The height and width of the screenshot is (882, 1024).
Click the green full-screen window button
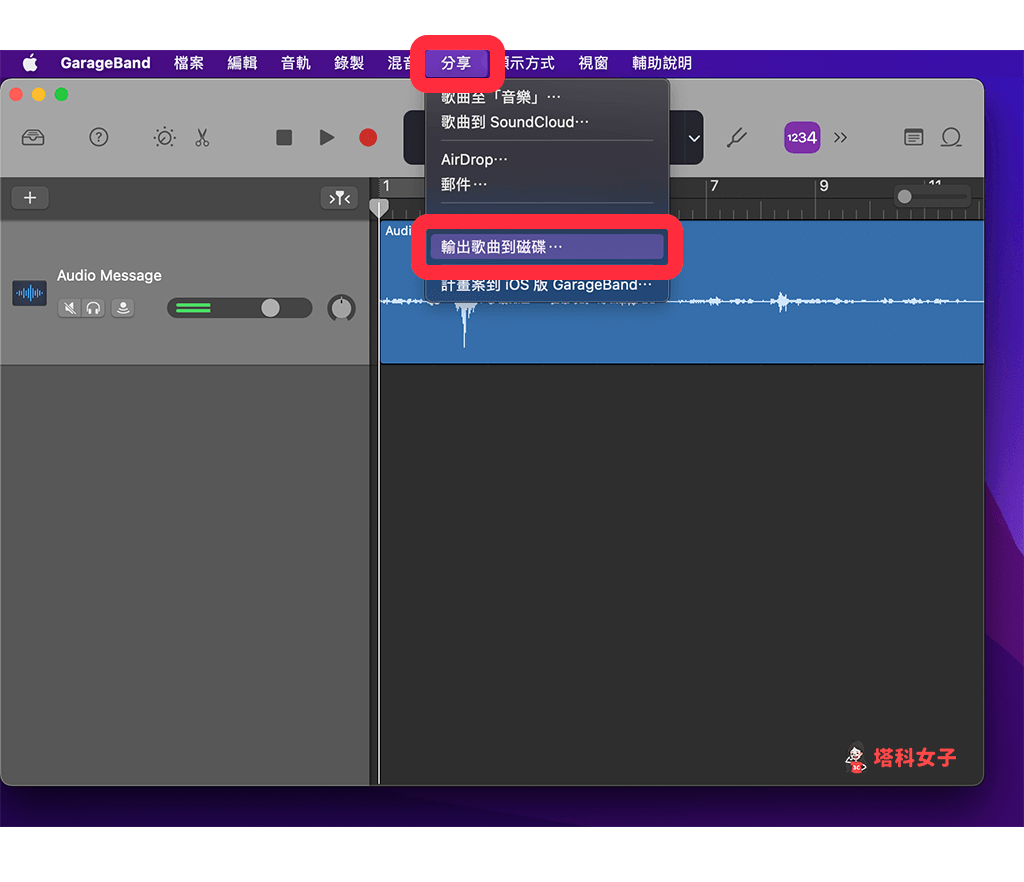click(x=61, y=95)
